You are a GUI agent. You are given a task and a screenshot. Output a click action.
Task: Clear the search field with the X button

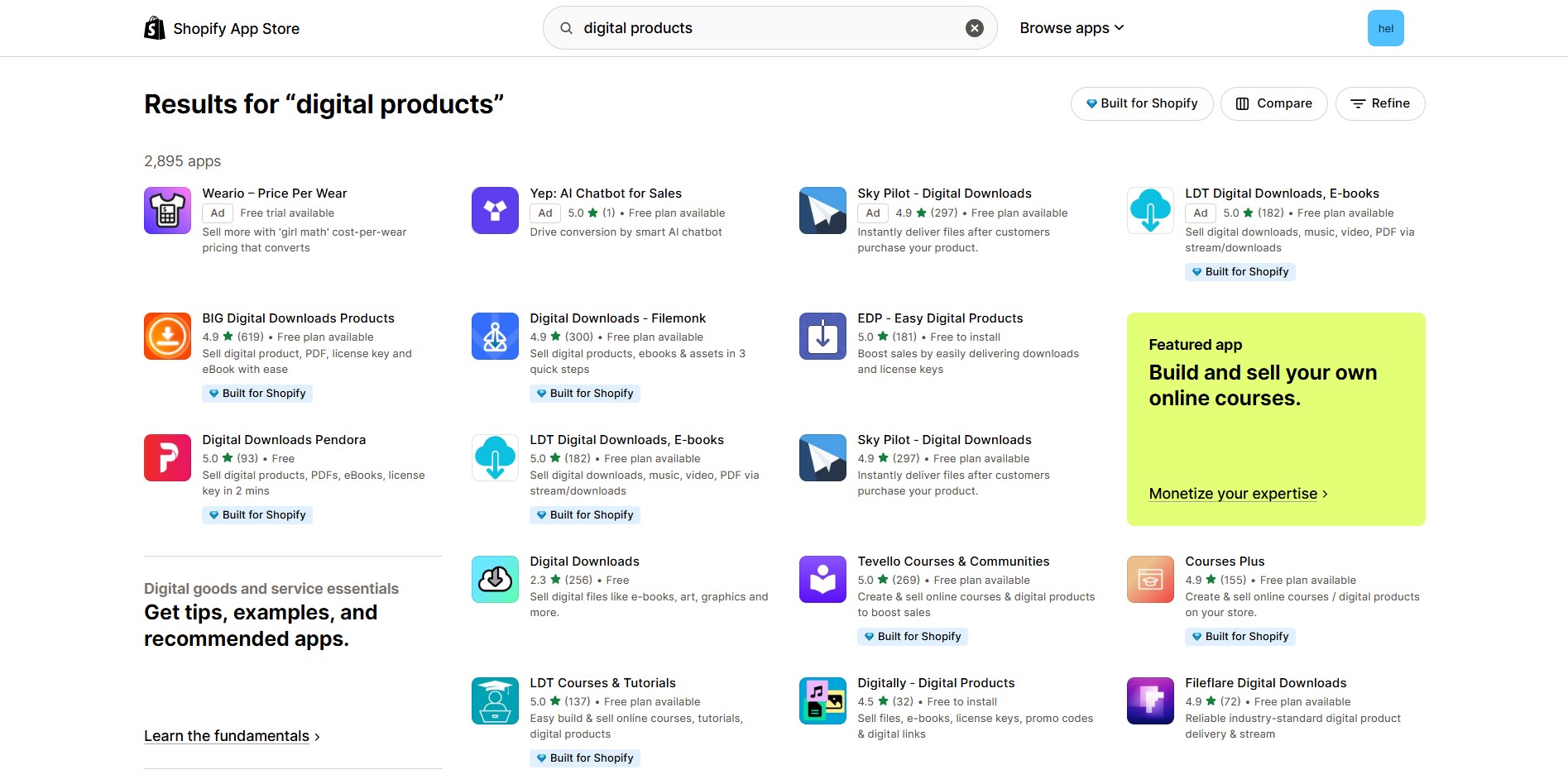pos(975,27)
